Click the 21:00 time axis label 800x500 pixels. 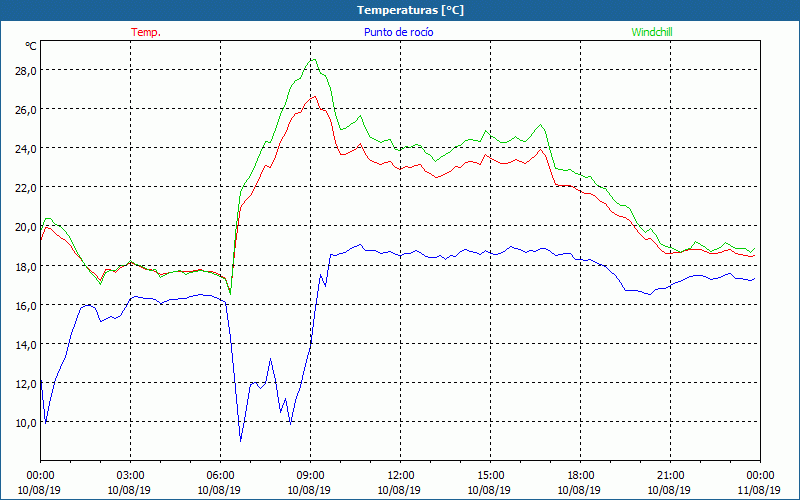(670, 476)
